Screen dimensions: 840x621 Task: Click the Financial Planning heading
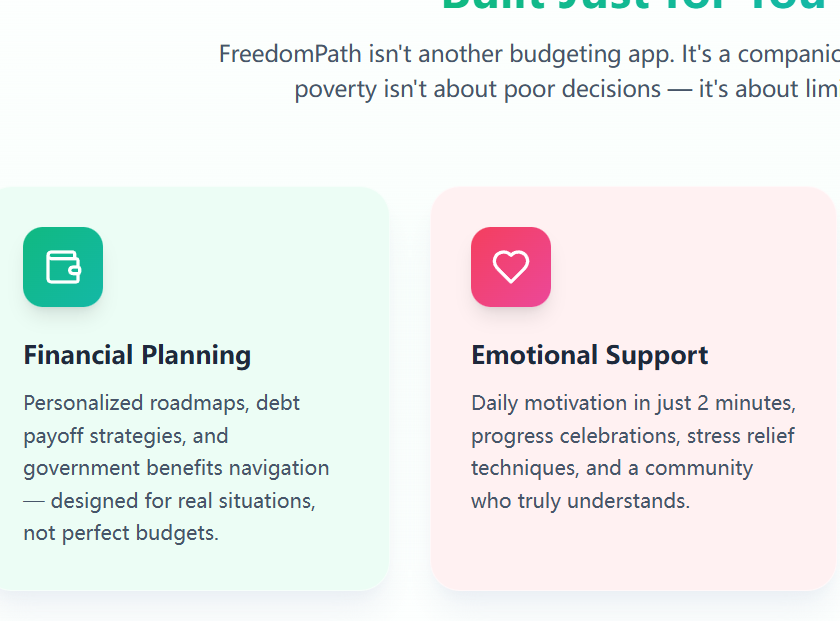click(137, 355)
